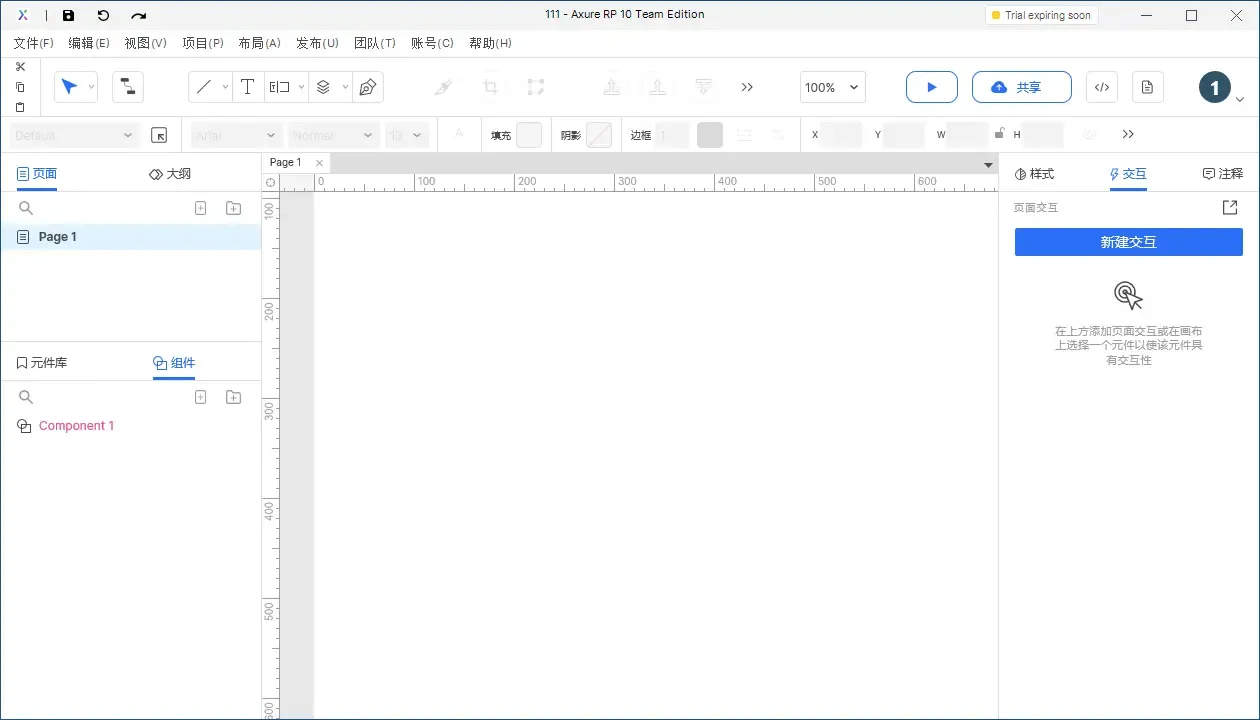This screenshot has width=1260, height=720.
Task: Select the Connector tool
Action: click(x=128, y=87)
